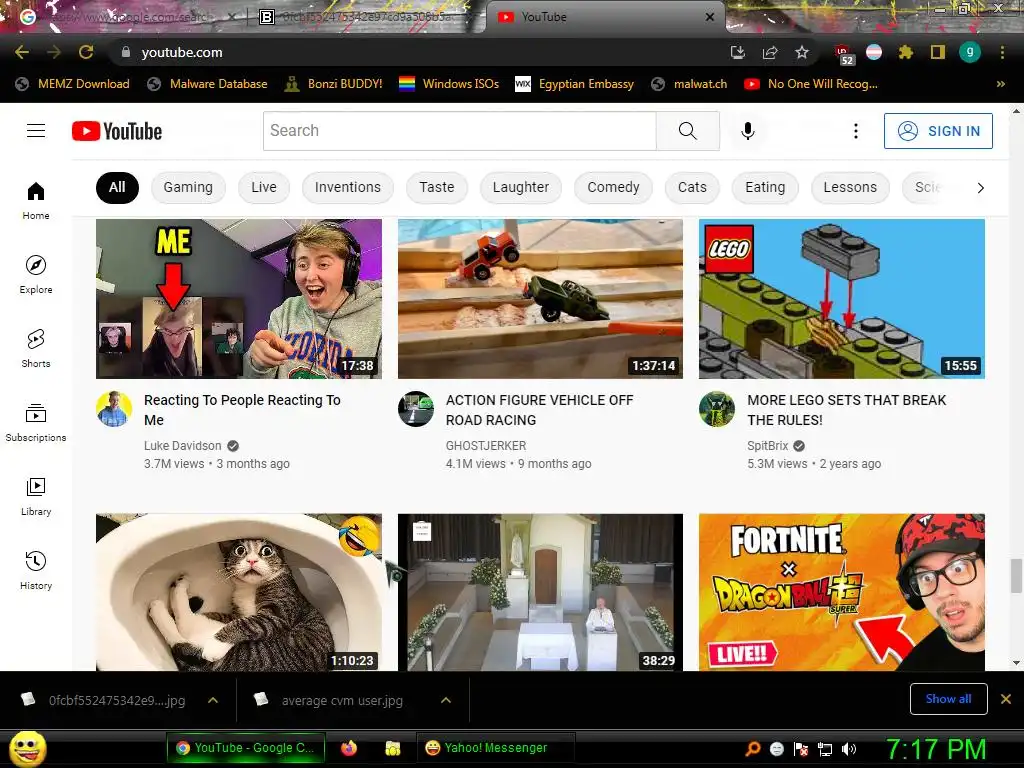The height and width of the screenshot is (768, 1024).
Task: Click volume speaker icon in tray
Action: 849,749
